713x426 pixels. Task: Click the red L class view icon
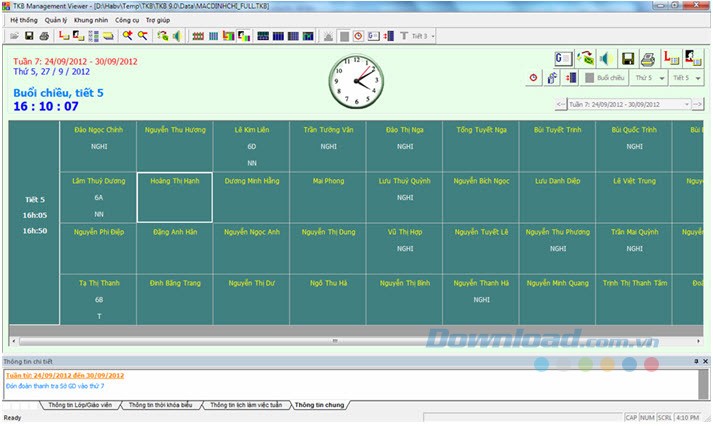672,59
